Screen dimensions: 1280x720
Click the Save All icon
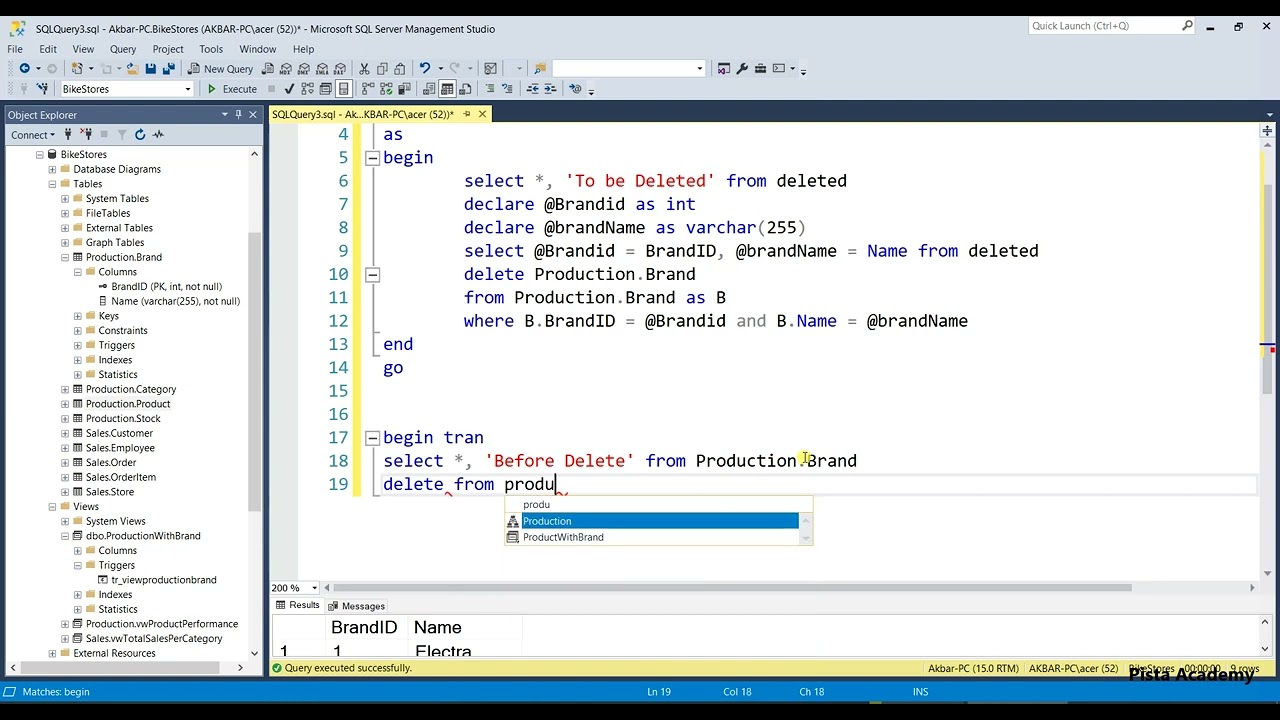tap(168, 69)
